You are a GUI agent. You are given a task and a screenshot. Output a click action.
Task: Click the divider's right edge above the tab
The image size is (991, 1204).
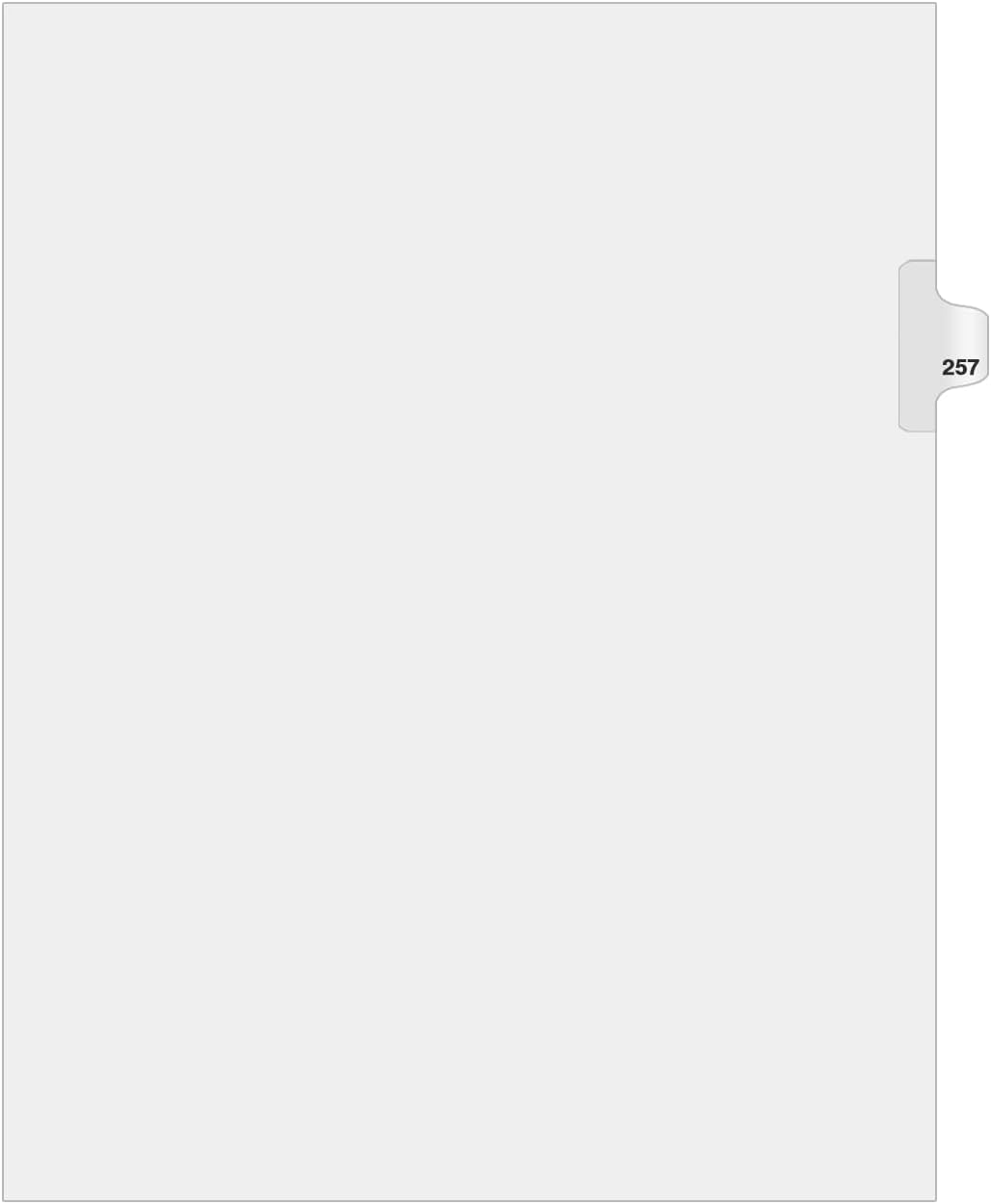coord(935,130)
